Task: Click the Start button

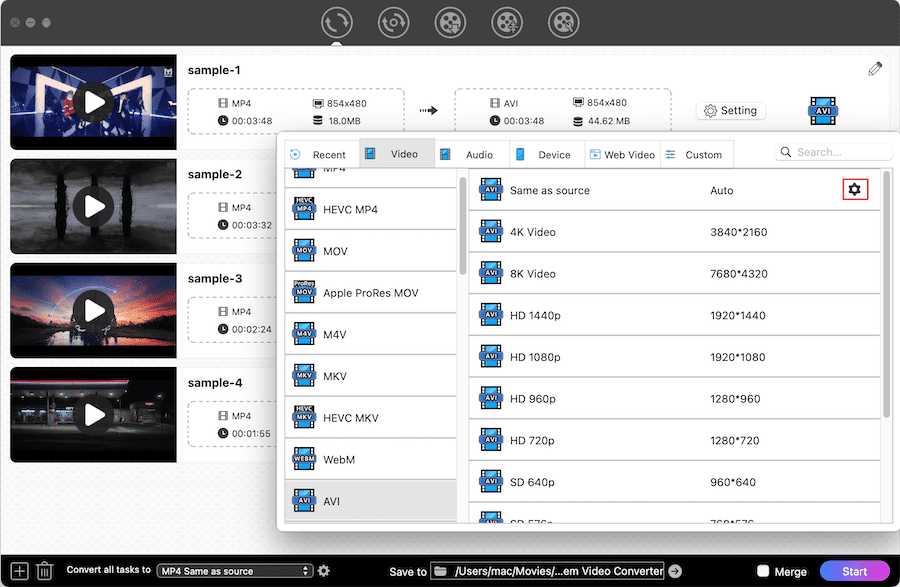Action: (855, 572)
